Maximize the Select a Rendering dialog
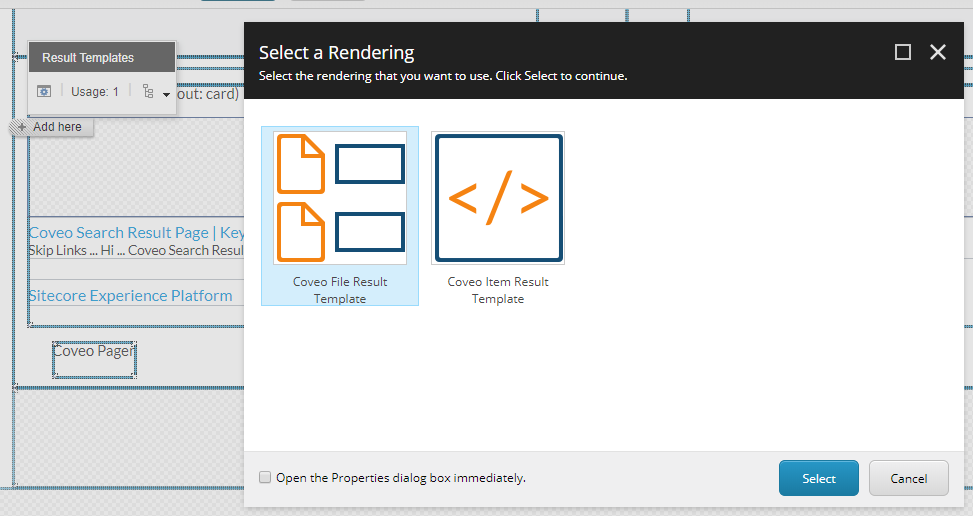Image resolution: width=973 pixels, height=516 pixels. click(903, 52)
